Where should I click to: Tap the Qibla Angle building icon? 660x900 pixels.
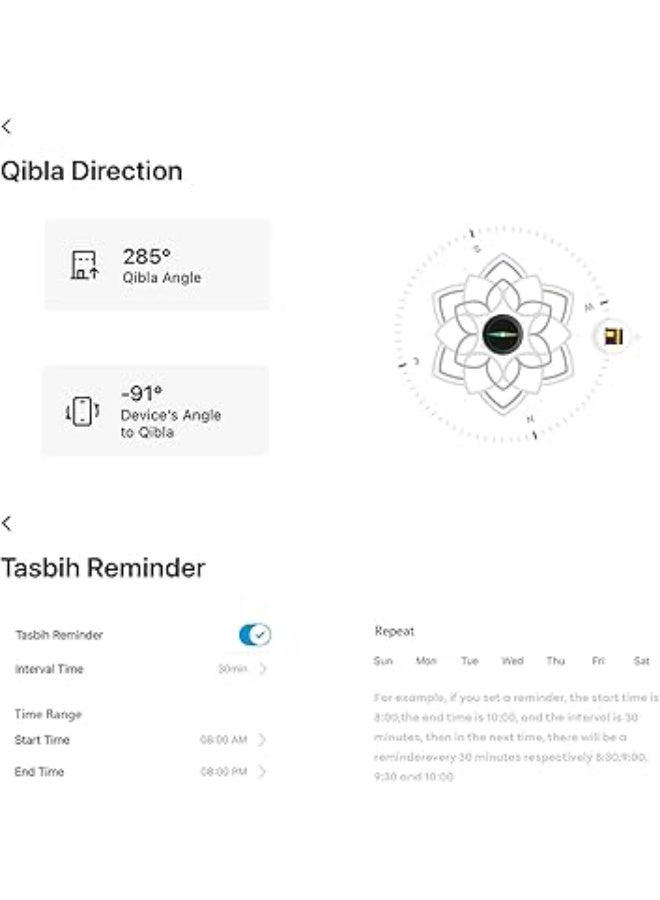pyautogui.click(x=85, y=265)
